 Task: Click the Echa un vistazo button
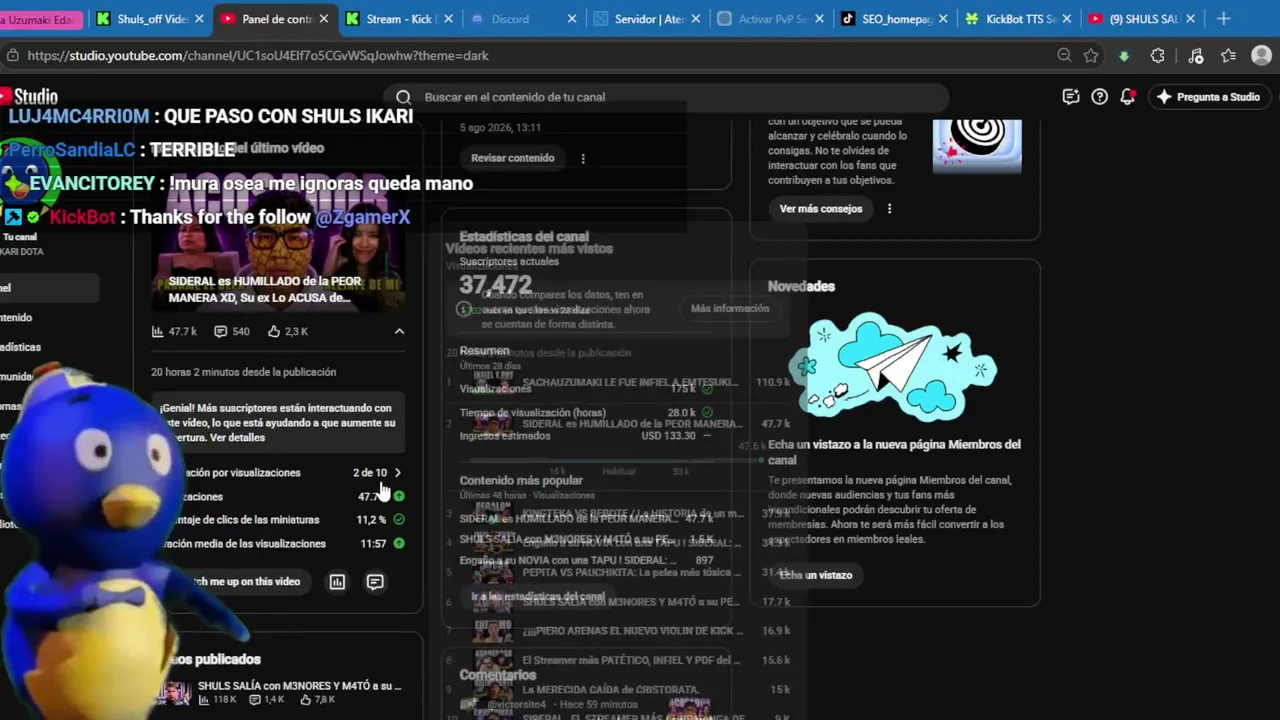[x=816, y=575]
